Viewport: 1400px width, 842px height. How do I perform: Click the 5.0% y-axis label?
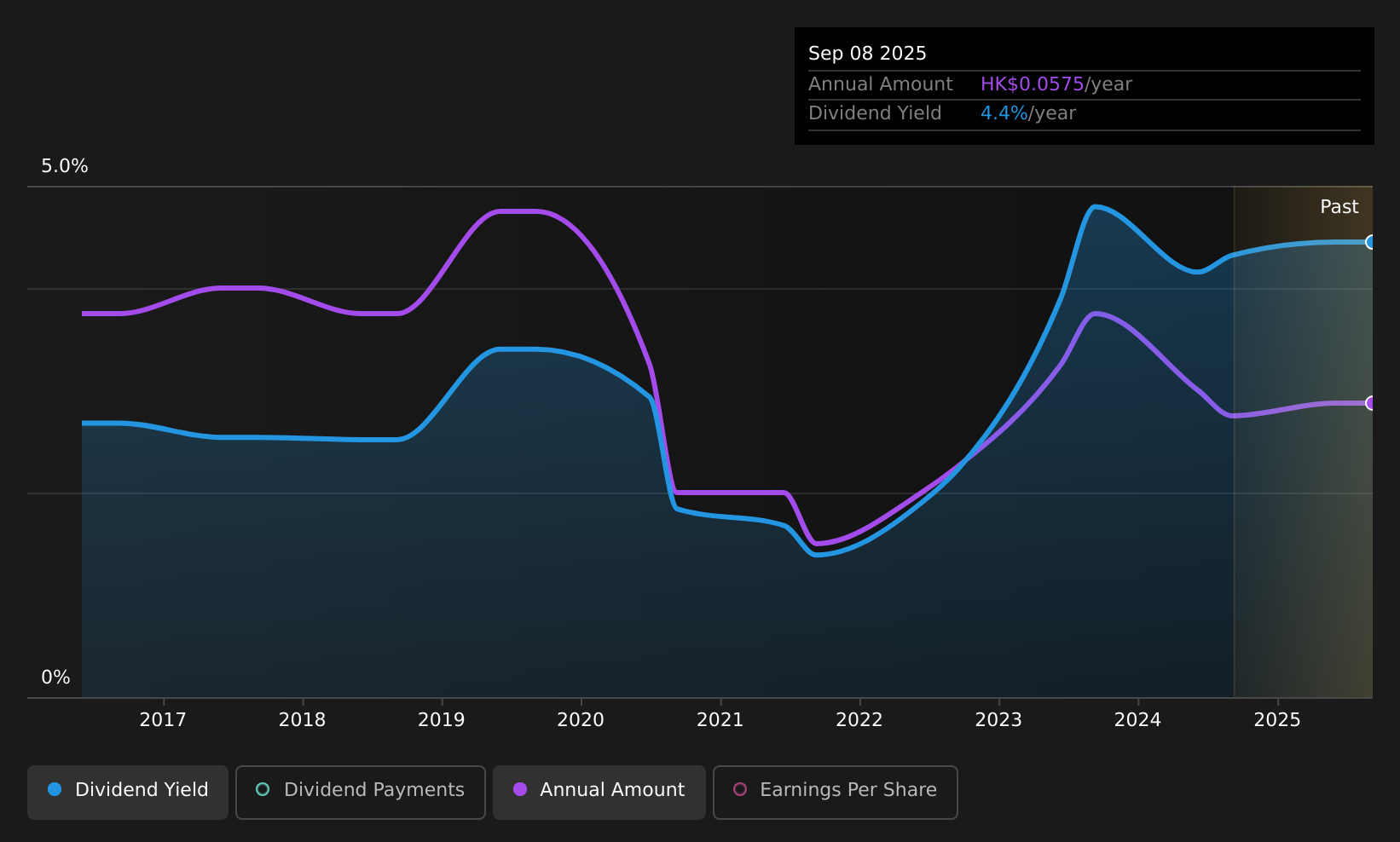(65, 166)
